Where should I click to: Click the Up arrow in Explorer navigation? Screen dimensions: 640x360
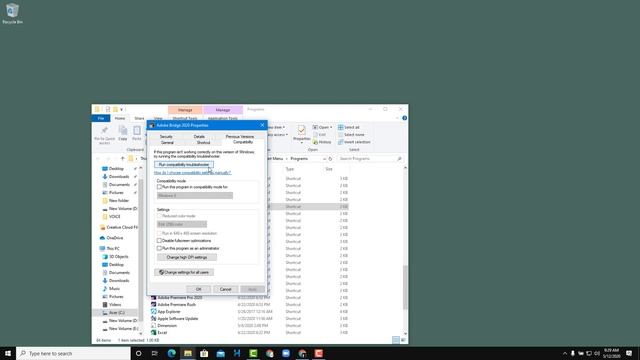[122, 158]
